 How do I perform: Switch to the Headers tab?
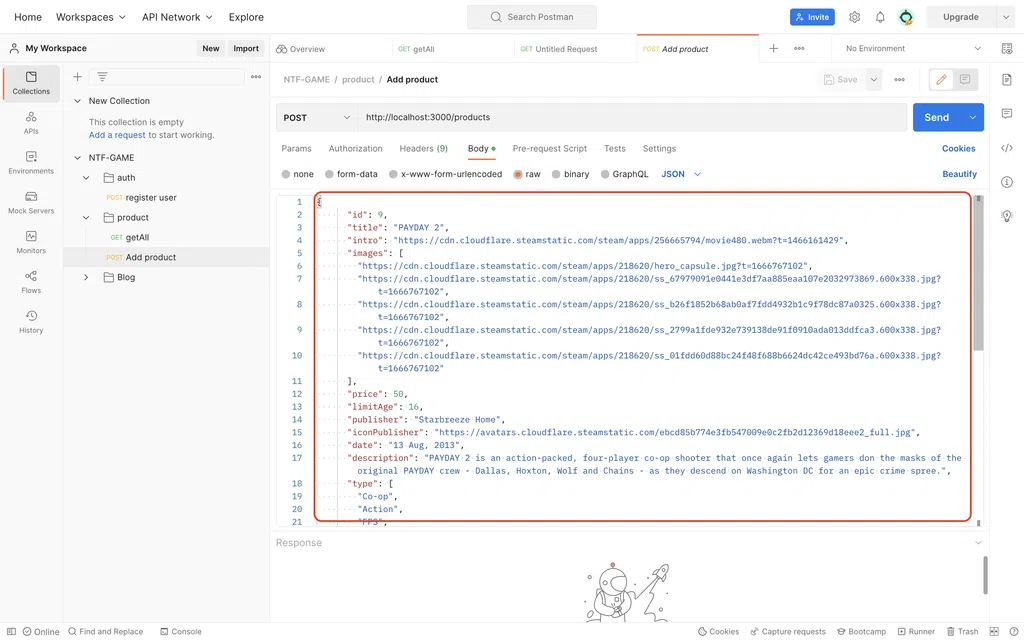[424, 149]
